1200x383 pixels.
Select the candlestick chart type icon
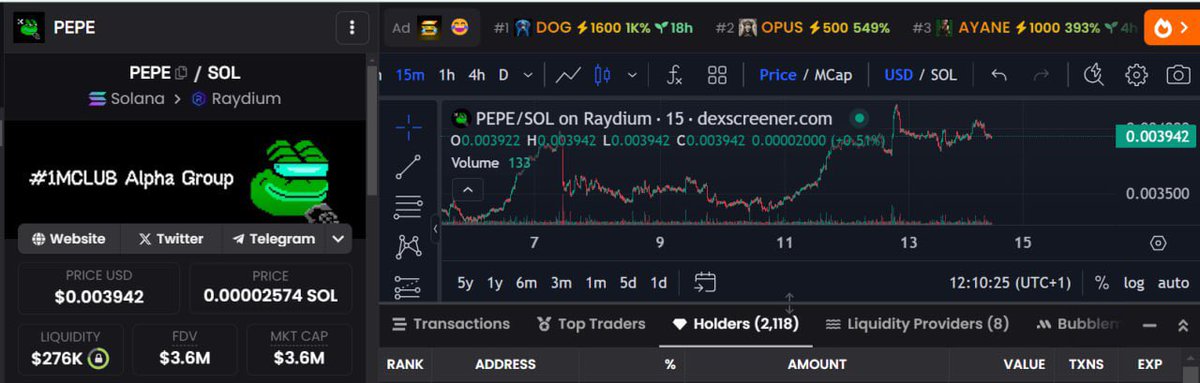coord(602,75)
